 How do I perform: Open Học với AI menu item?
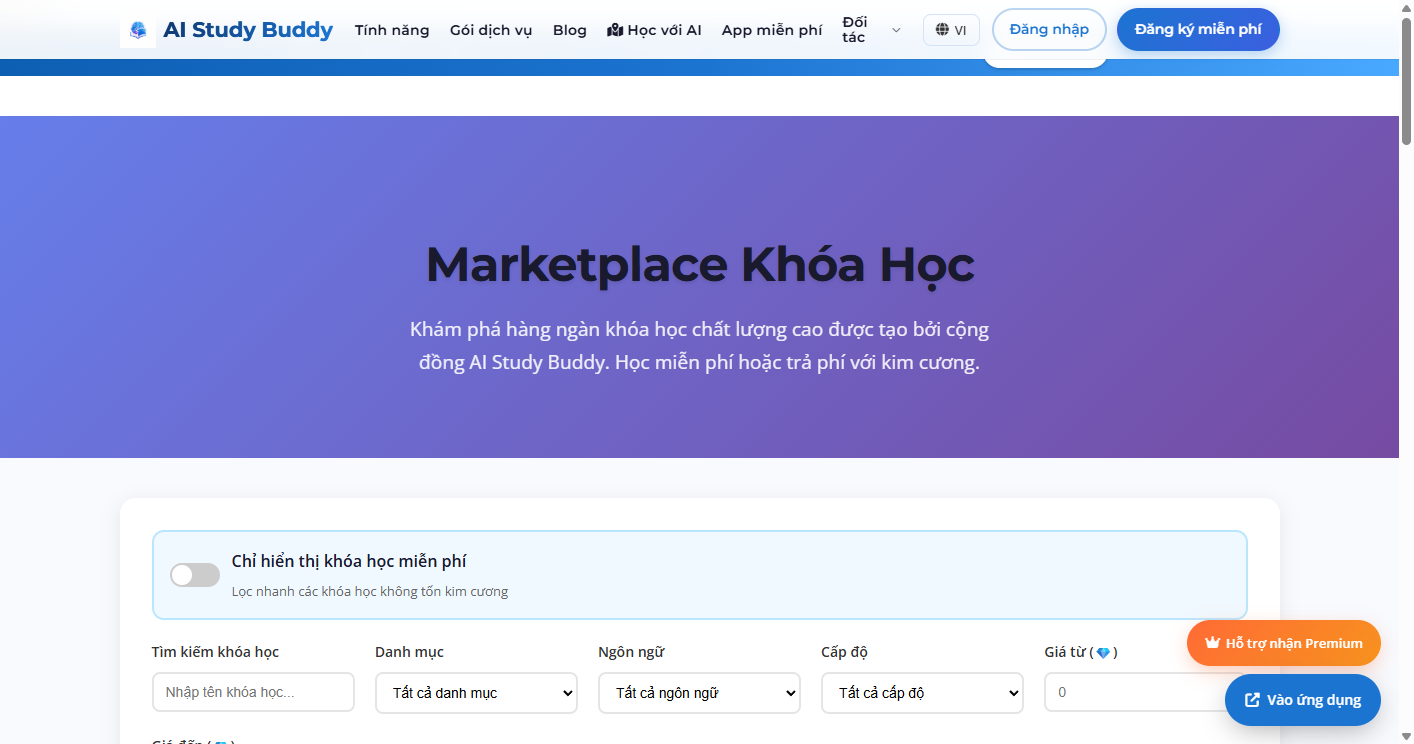click(x=654, y=30)
